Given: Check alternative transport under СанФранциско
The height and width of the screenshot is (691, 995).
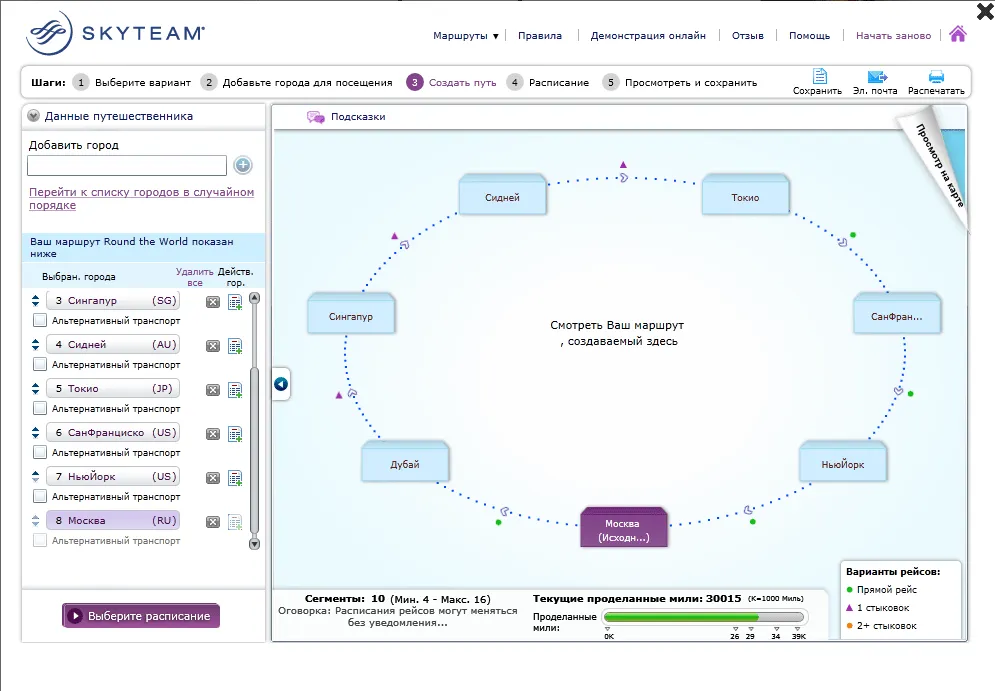Looking at the screenshot, I should click(39, 452).
